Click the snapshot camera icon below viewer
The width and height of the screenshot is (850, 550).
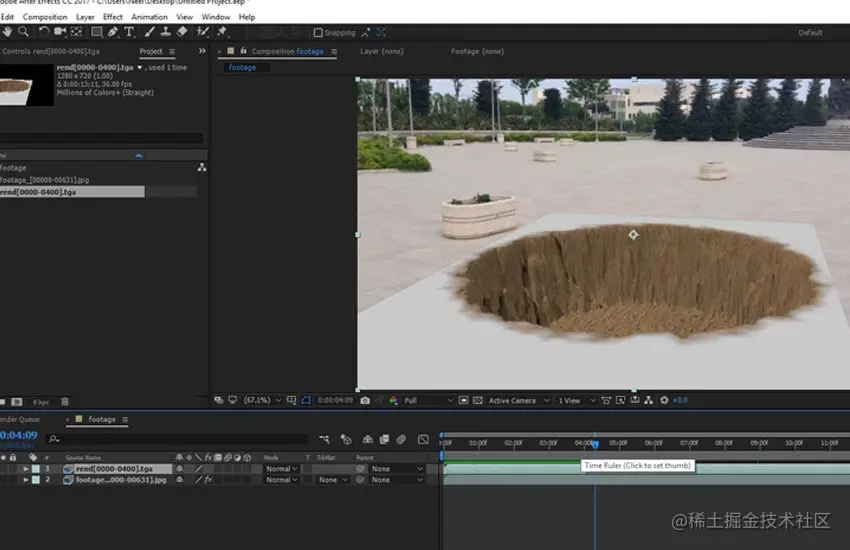(x=365, y=401)
